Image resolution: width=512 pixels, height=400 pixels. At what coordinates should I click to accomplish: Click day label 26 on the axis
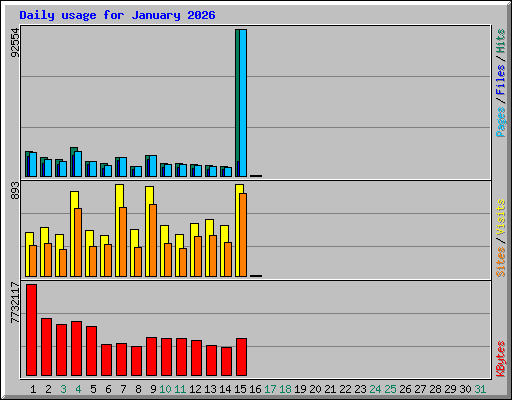click(x=405, y=389)
